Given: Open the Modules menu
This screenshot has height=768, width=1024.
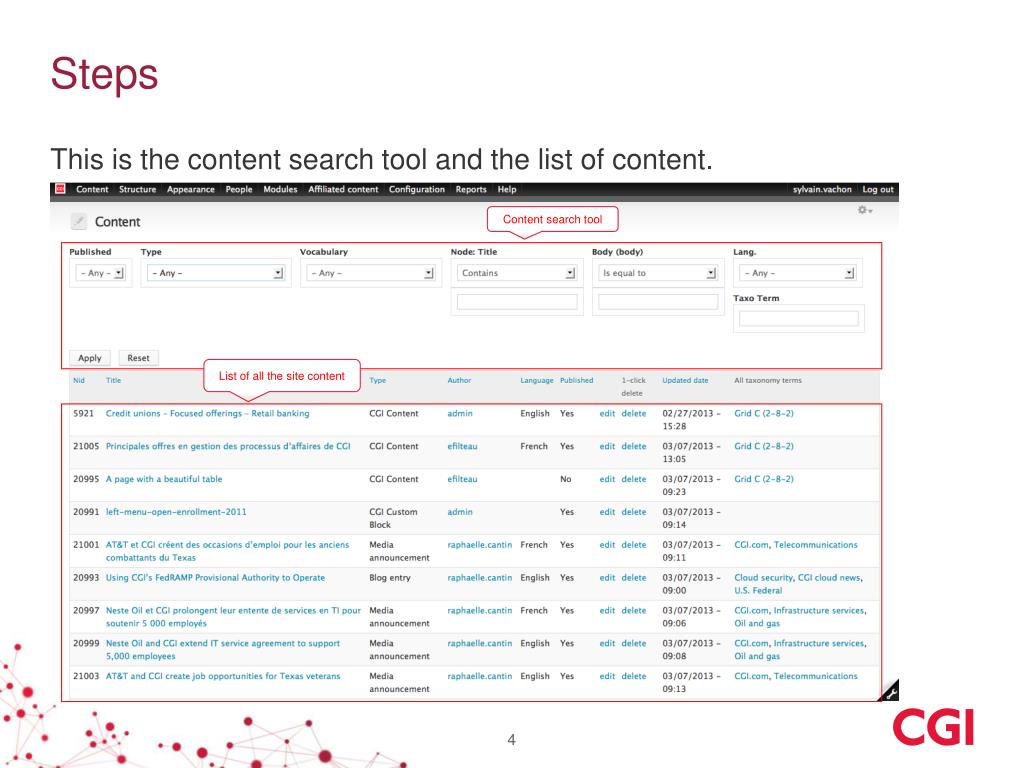Looking at the screenshot, I should [x=280, y=189].
